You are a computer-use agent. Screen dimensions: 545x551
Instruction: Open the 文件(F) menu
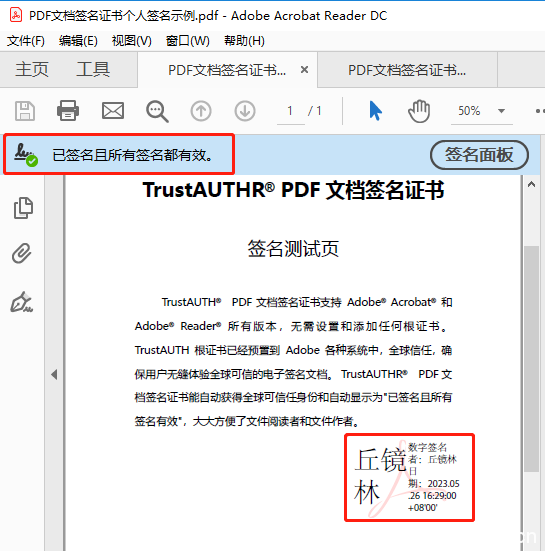[x=26, y=41]
